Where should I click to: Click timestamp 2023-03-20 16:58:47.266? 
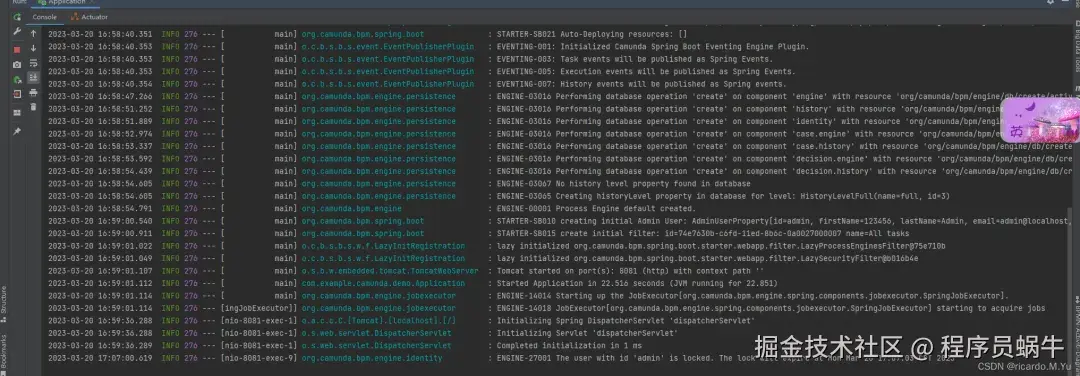pos(100,96)
